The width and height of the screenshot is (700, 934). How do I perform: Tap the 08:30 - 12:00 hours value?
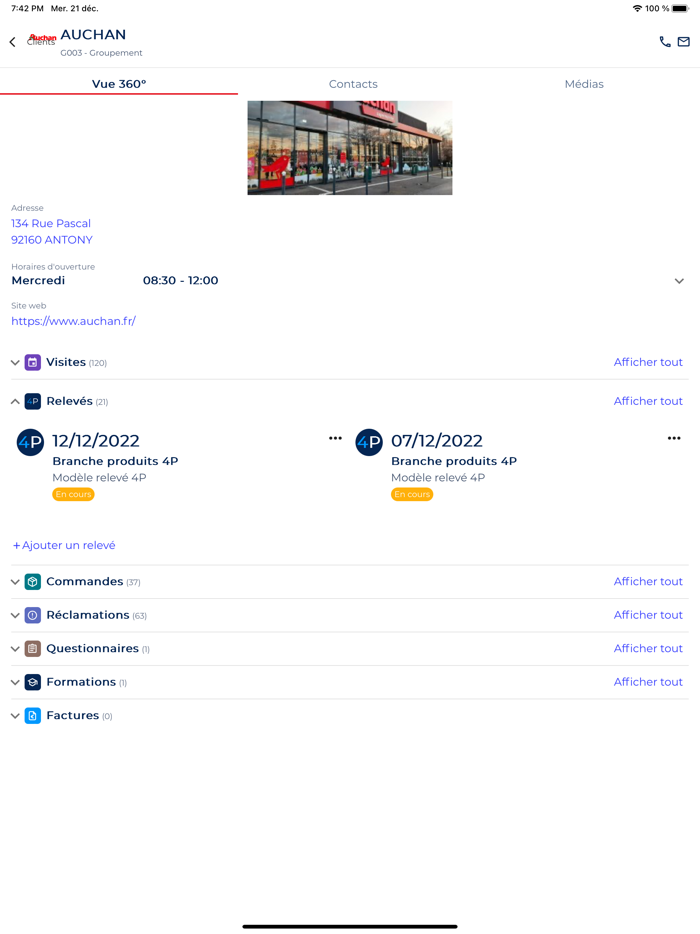pyautogui.click(x=181, y=281)
